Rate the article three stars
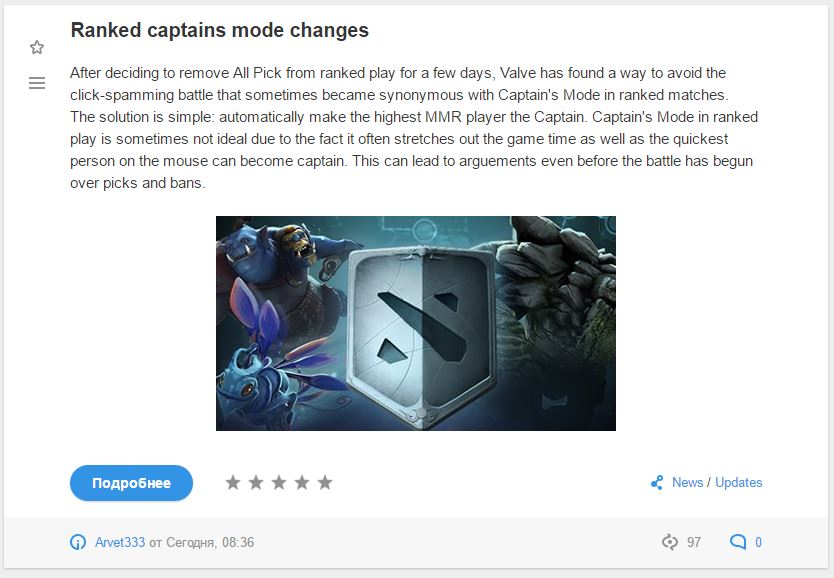Screen dimensions: 834x578 point(279,482)
